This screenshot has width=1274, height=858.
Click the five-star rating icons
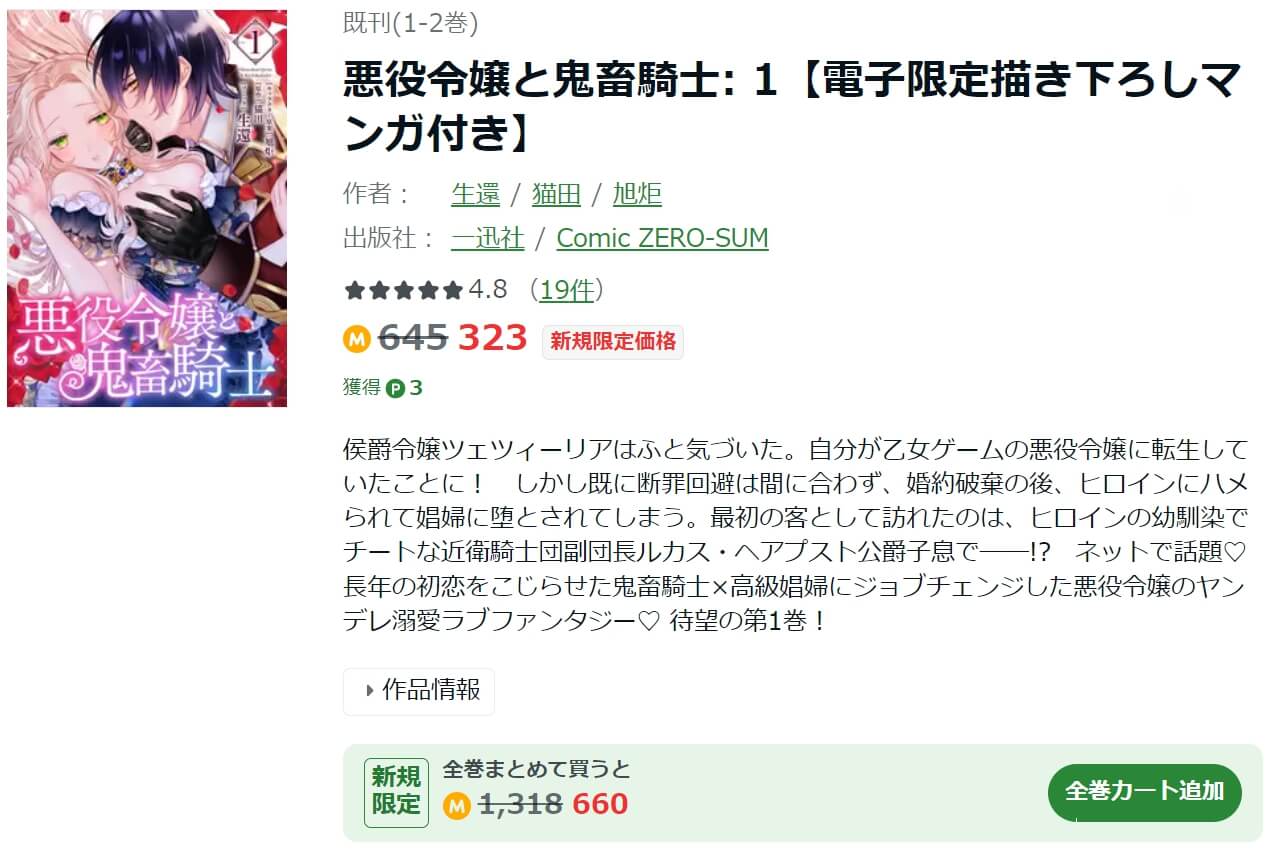point(403,291)
